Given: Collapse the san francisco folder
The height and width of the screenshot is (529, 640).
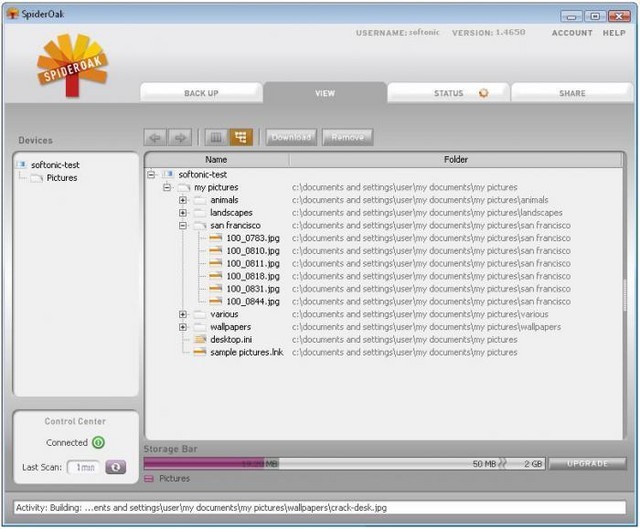Looking at the screenshot, I should click(183, 226).
